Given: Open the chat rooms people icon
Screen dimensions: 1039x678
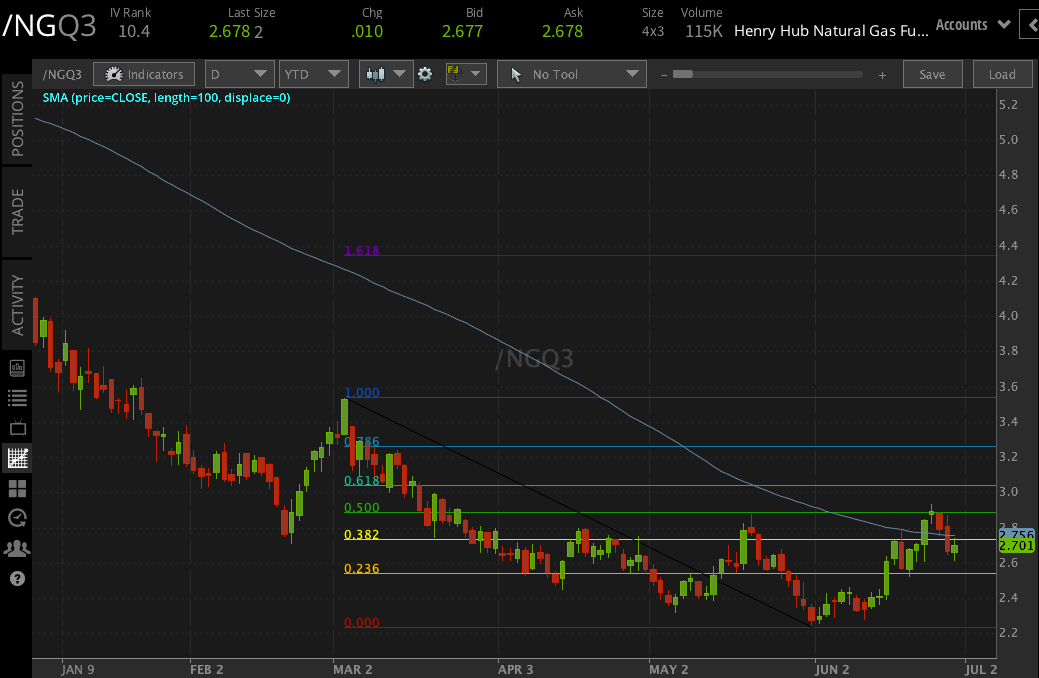Looking at the screenshot, I should [x=16, y=548].
